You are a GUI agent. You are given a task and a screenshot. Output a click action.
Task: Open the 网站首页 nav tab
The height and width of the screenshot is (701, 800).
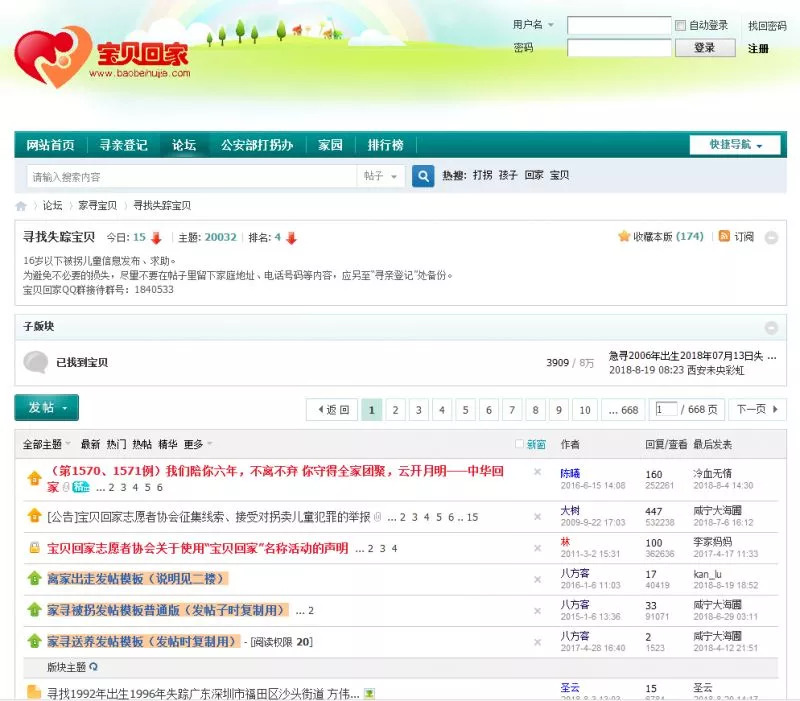tap(51, 145)
